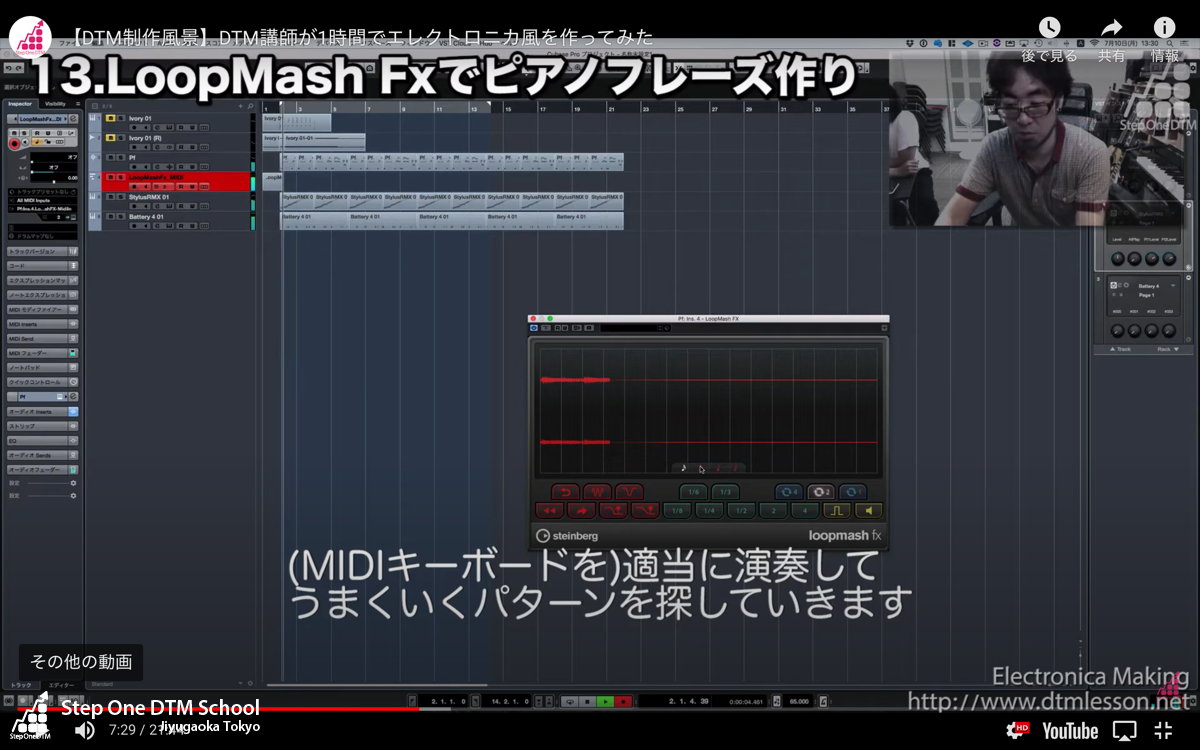Select the StylusRMX 01 track name
The image size is (1200, 750).
point(149,197)
